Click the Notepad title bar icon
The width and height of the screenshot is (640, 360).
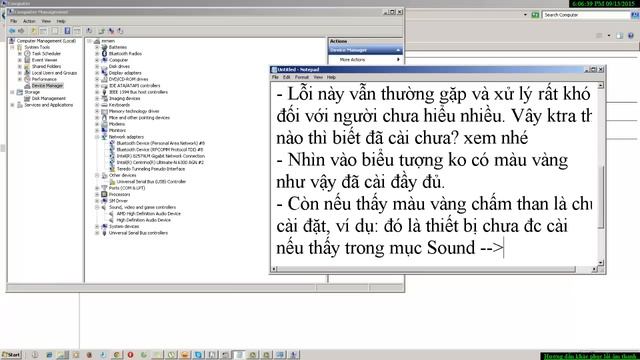[274, 70]
